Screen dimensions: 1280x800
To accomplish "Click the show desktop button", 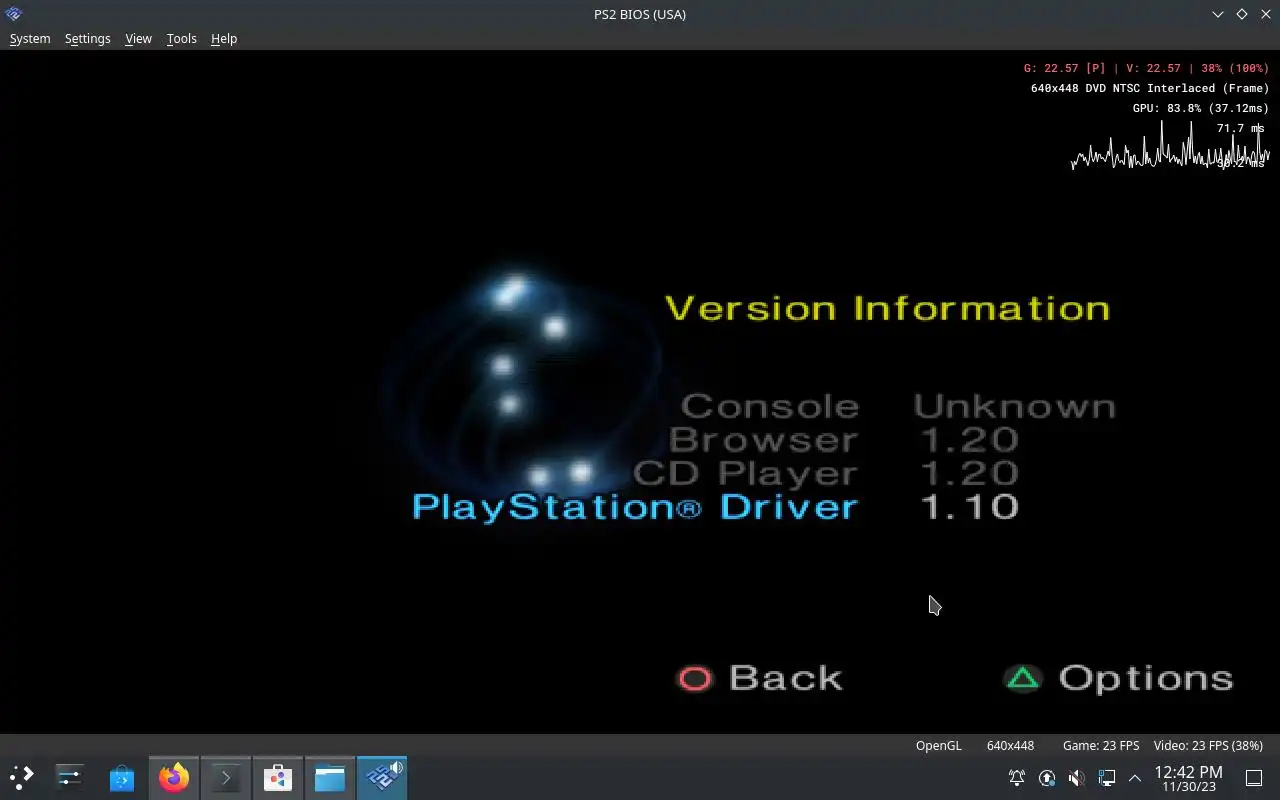I will click(1253, 778).
